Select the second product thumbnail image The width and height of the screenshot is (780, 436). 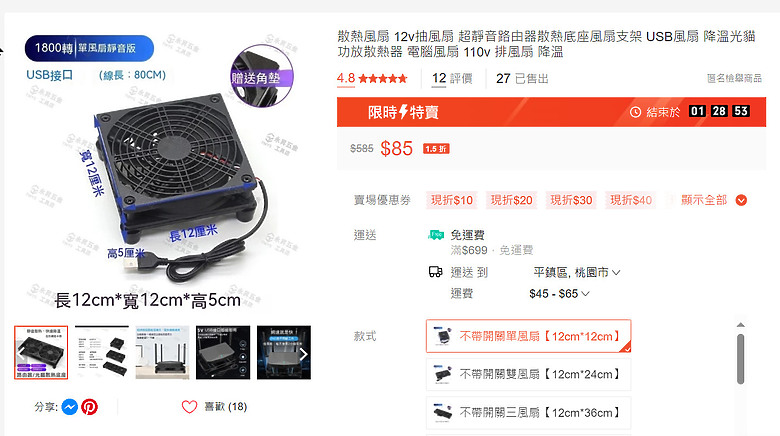click(x=102, y=353)
